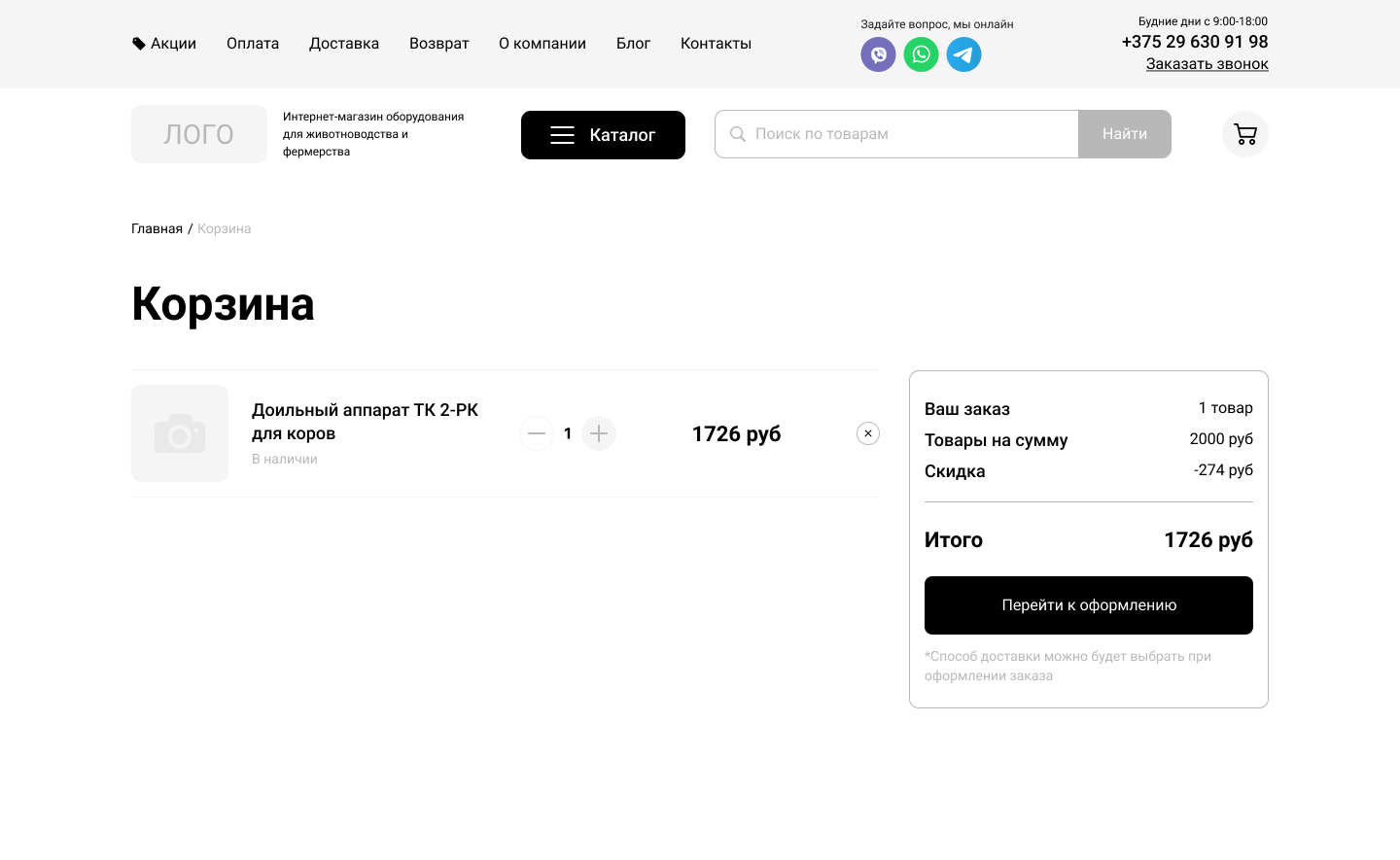Click Главная breadcrumb link
Image resolution: width=1400 pixels, height=860 pixels.
[157, 228]
